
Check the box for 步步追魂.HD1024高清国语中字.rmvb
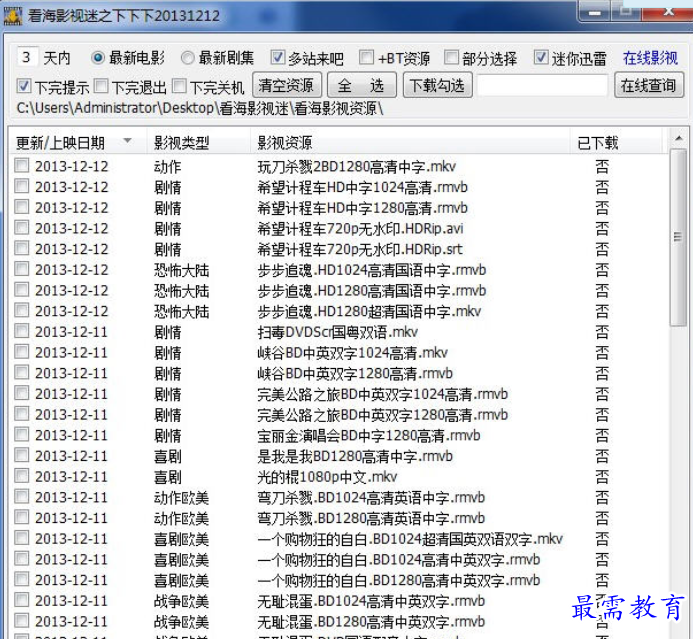(21, 269)
